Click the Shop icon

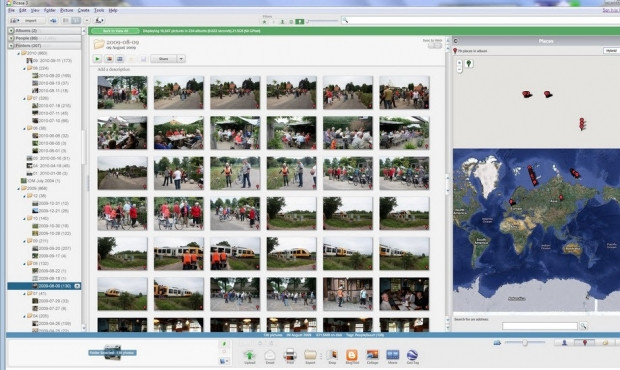(332, 357)
